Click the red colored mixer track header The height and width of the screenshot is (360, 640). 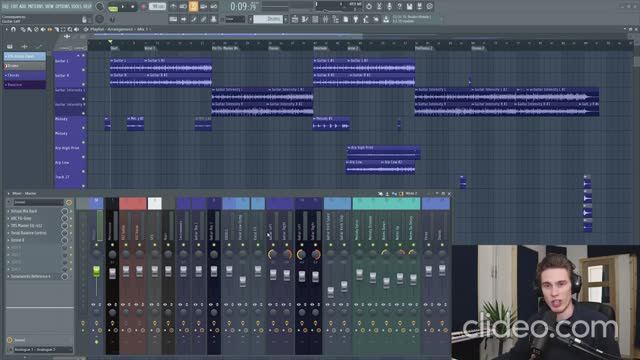click(x=133, y=203)
